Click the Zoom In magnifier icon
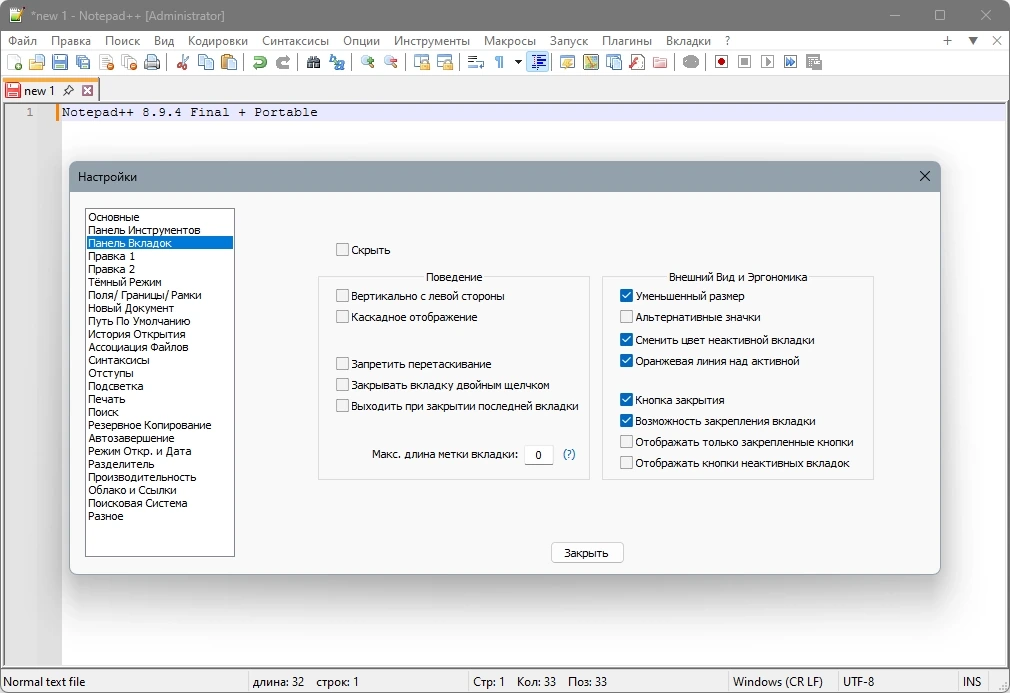Viewport: 1010px width, 693px height. 368,62
